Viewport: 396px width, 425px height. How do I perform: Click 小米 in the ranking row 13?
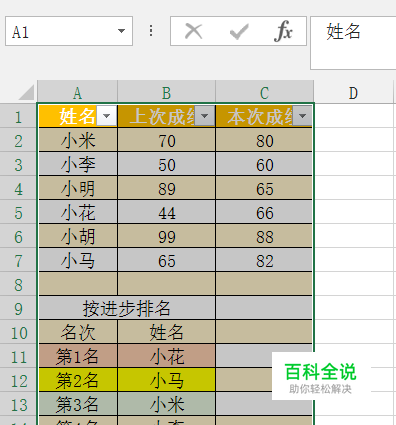167,405
